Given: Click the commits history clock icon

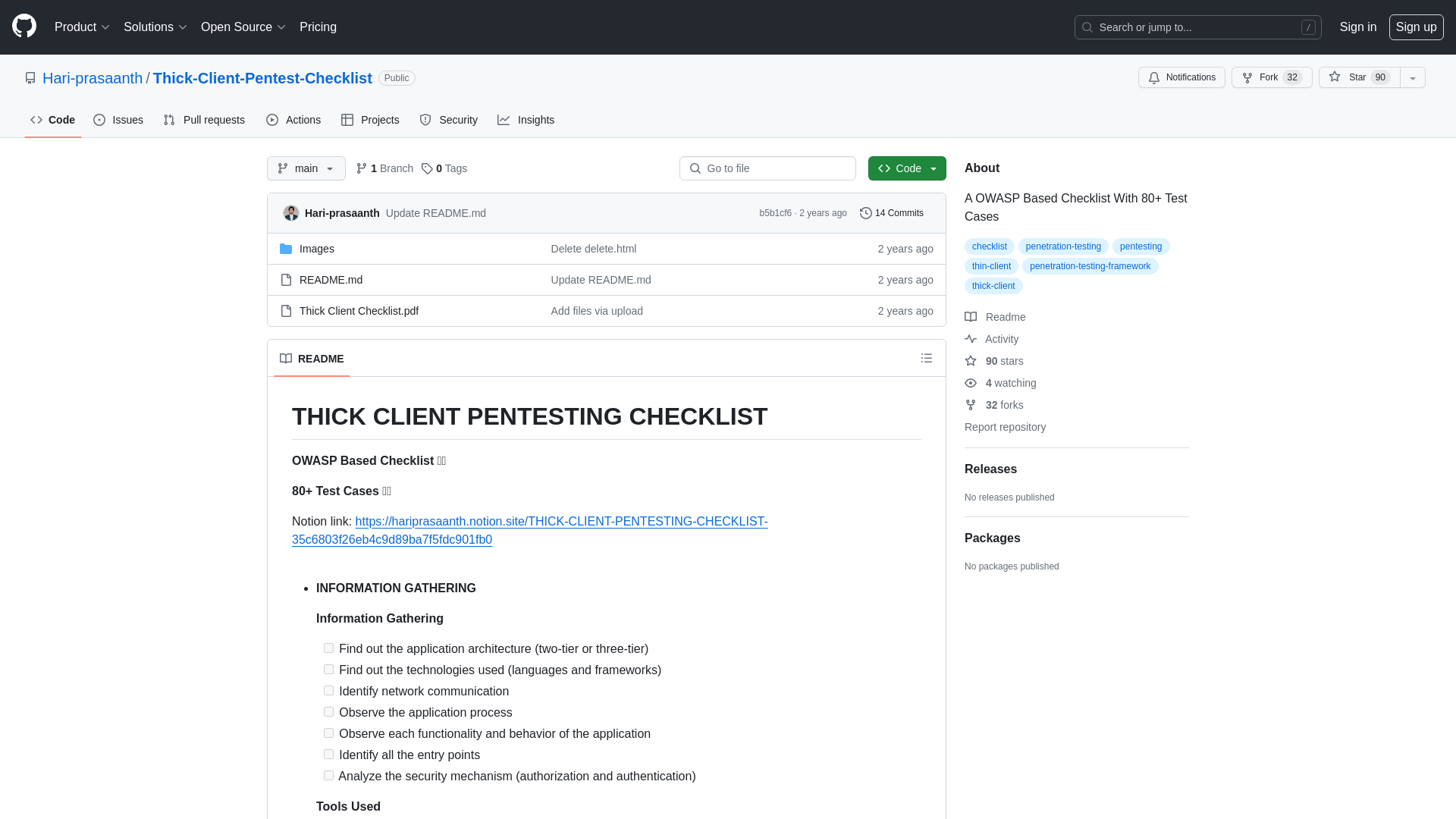Looking at the screenshot, I should click(866, 213).
